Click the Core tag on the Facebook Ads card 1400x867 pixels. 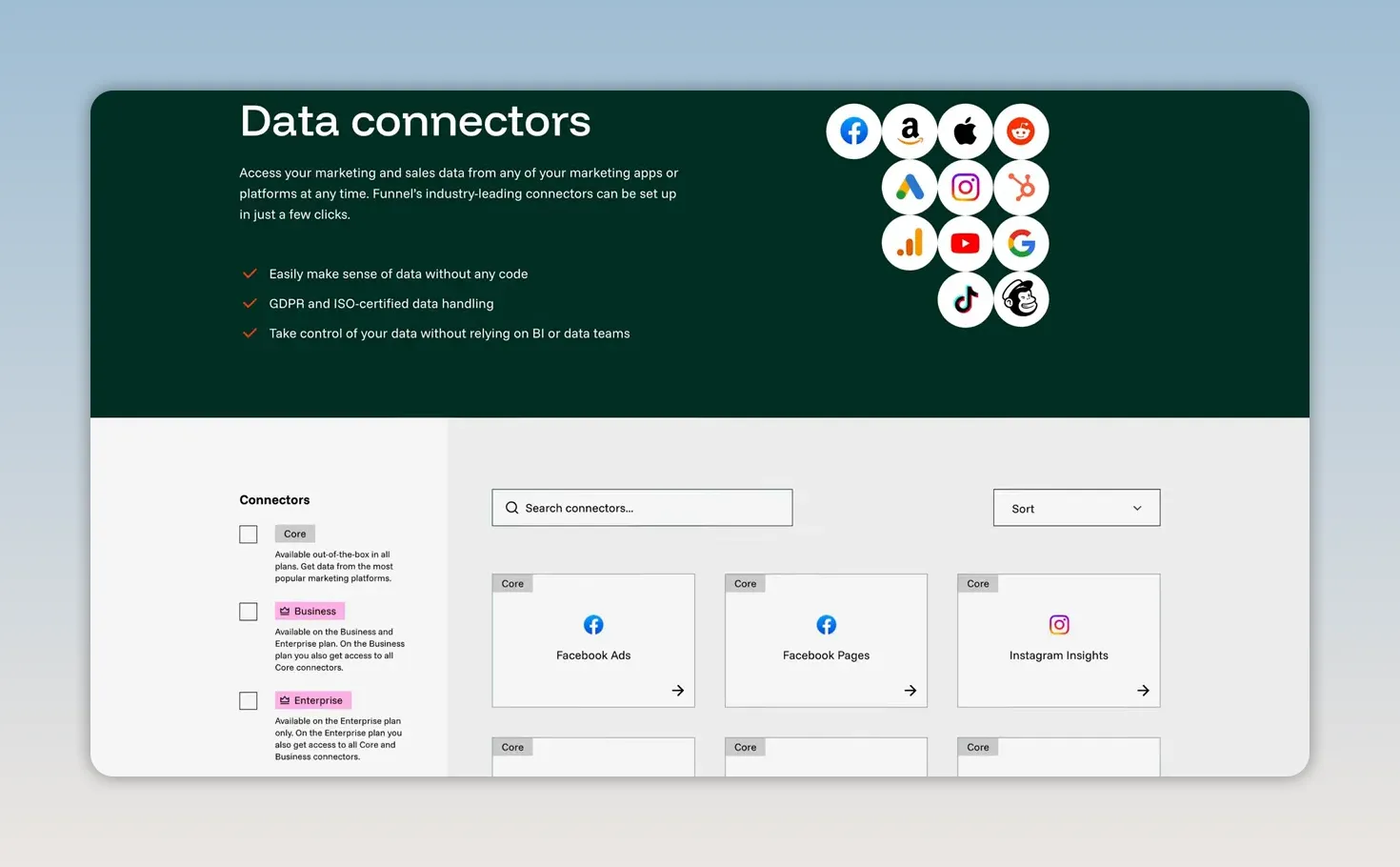point(512,584)
